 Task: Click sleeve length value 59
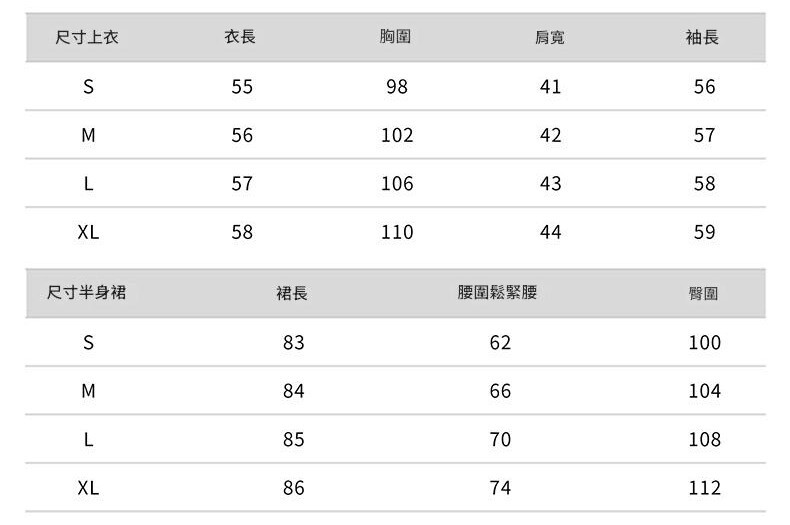704,232
